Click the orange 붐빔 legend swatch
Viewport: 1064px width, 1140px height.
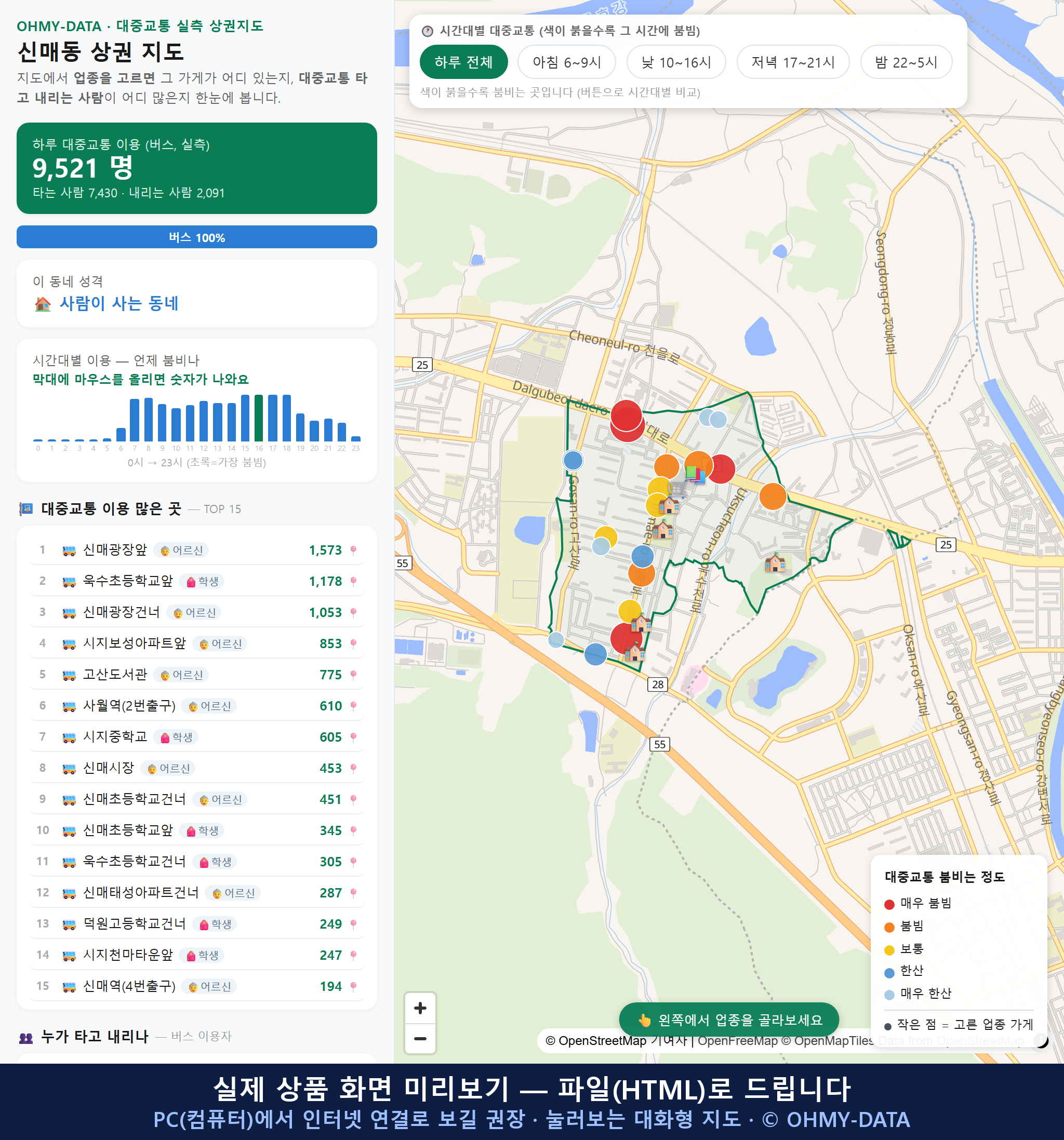click(x=889, y=927)
